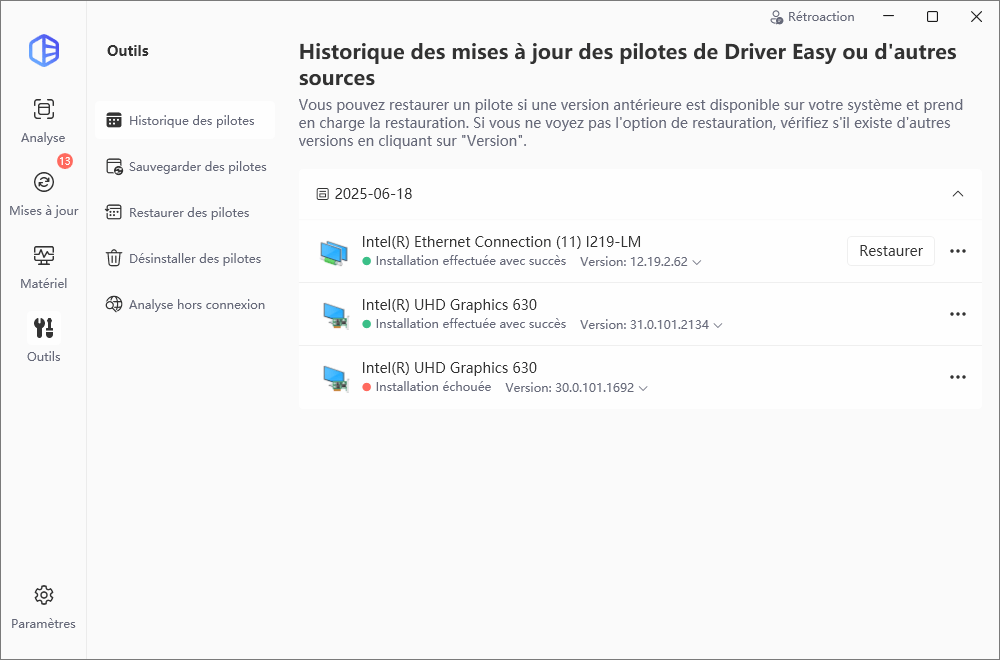Viewport: 1000px width, 660px height.
Task: Click the Ethernet Connection I219-LM network device icon
Action: pos(334,252)
